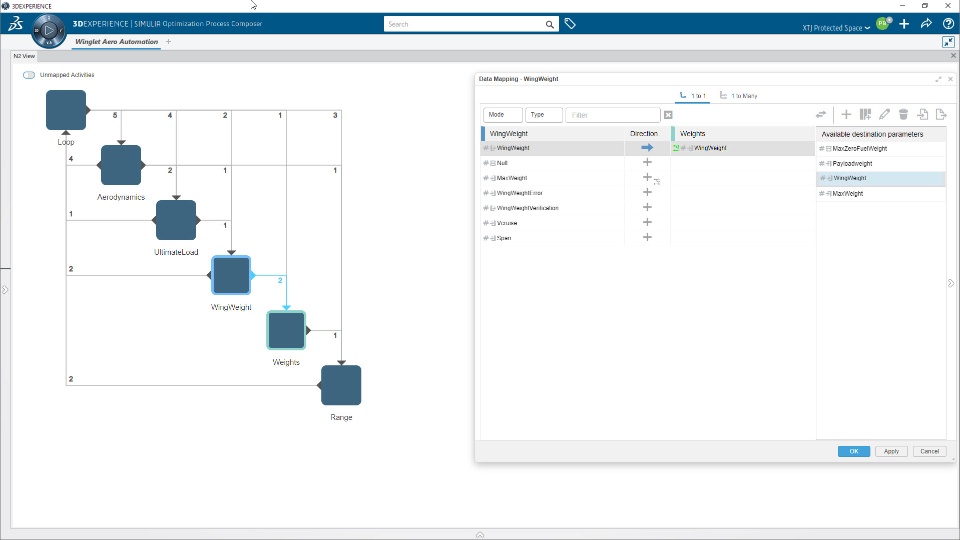960x540 pixels.
Task: Click the swap direction arrows icon
Action: [x=821, y=114]
